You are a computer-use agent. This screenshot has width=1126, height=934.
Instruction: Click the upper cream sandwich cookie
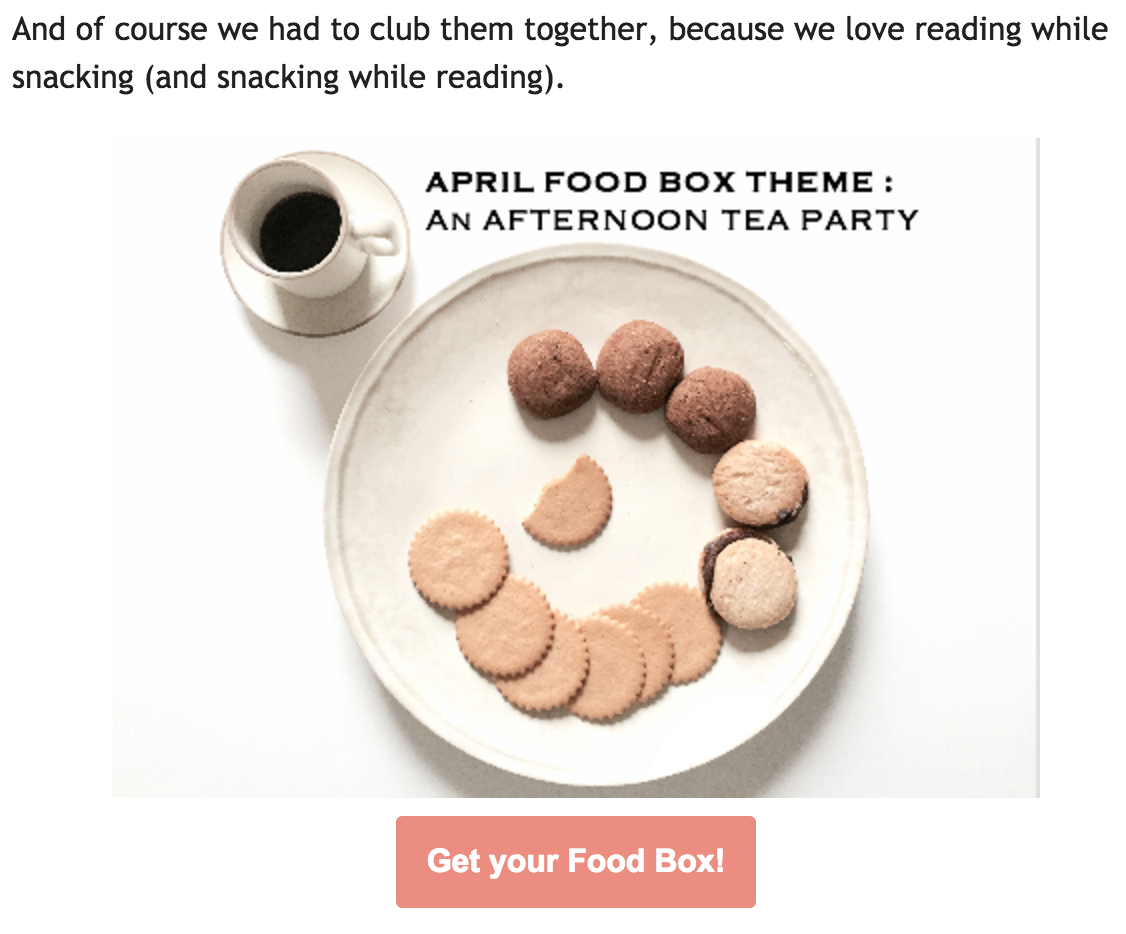coord(760,483)
